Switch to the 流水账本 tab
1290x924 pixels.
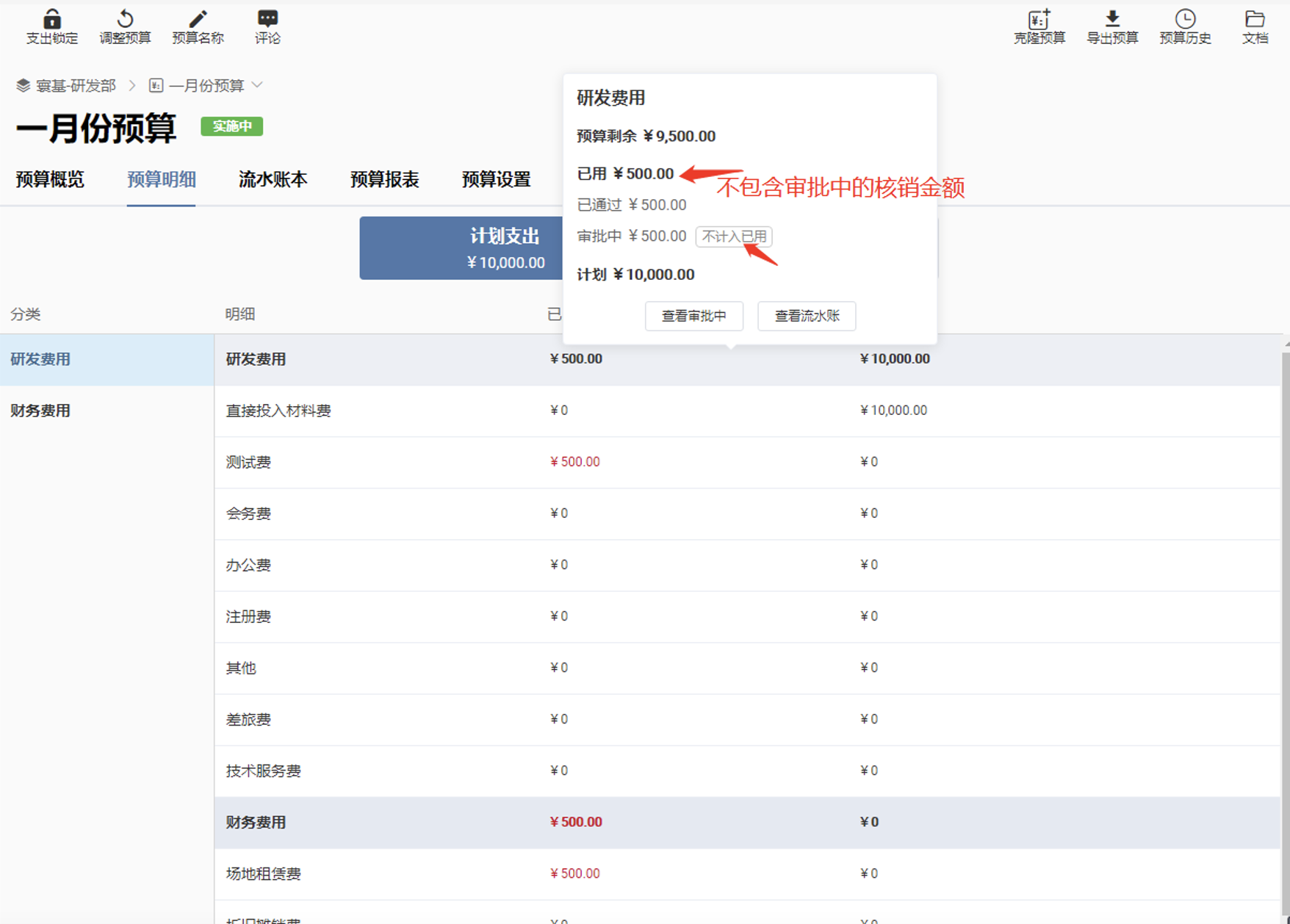[273, 180]
